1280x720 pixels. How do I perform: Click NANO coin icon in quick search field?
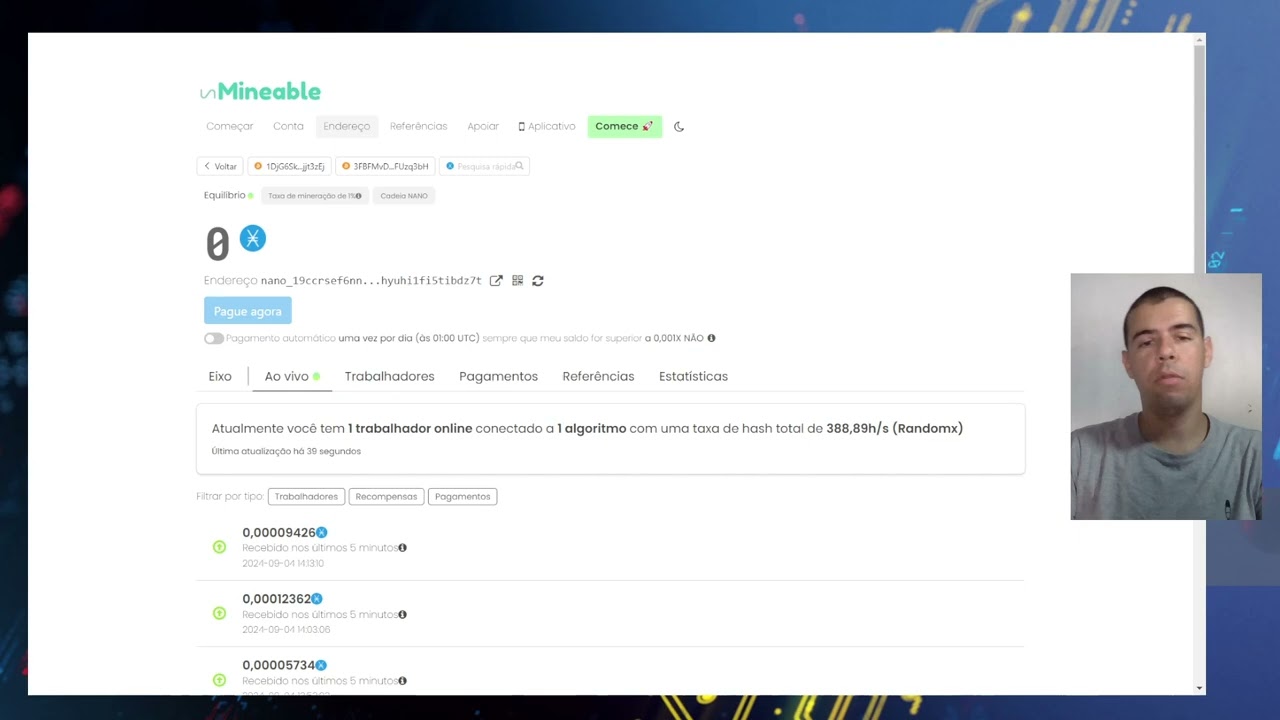[450, 166]
